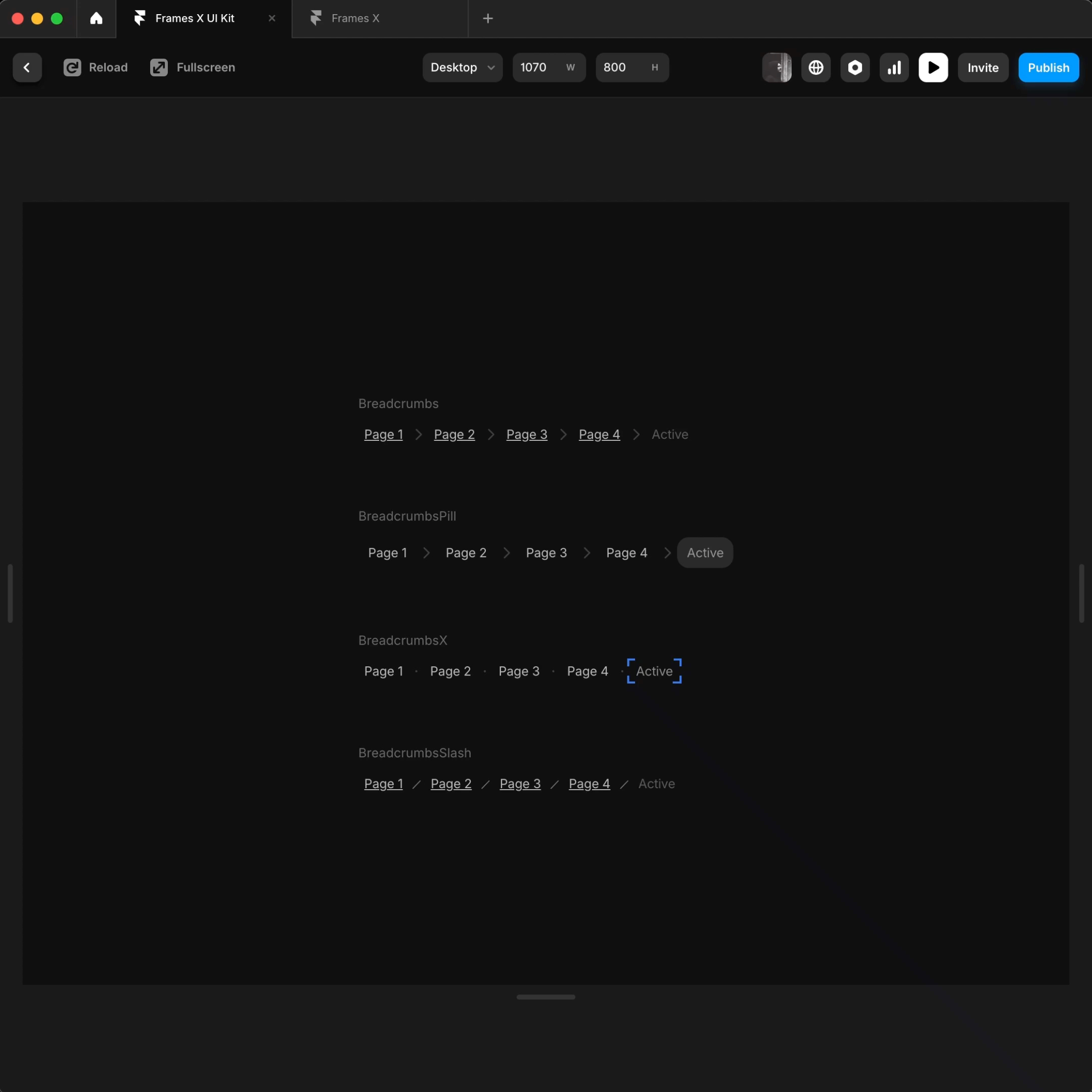Click the Invite button

(982, 67)
